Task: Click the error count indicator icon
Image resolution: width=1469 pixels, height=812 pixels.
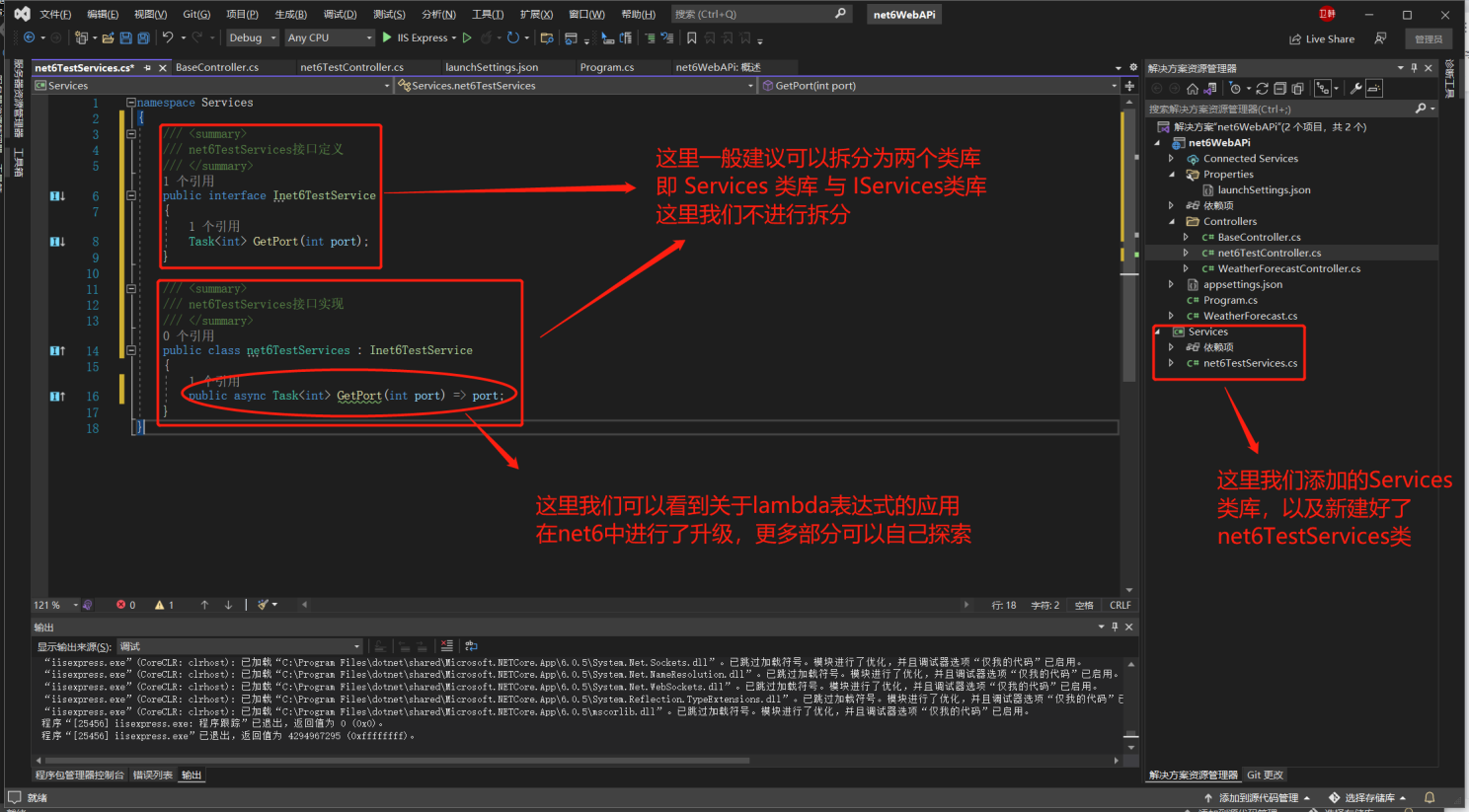Action: pyautogui.click(x=120, y=605)
